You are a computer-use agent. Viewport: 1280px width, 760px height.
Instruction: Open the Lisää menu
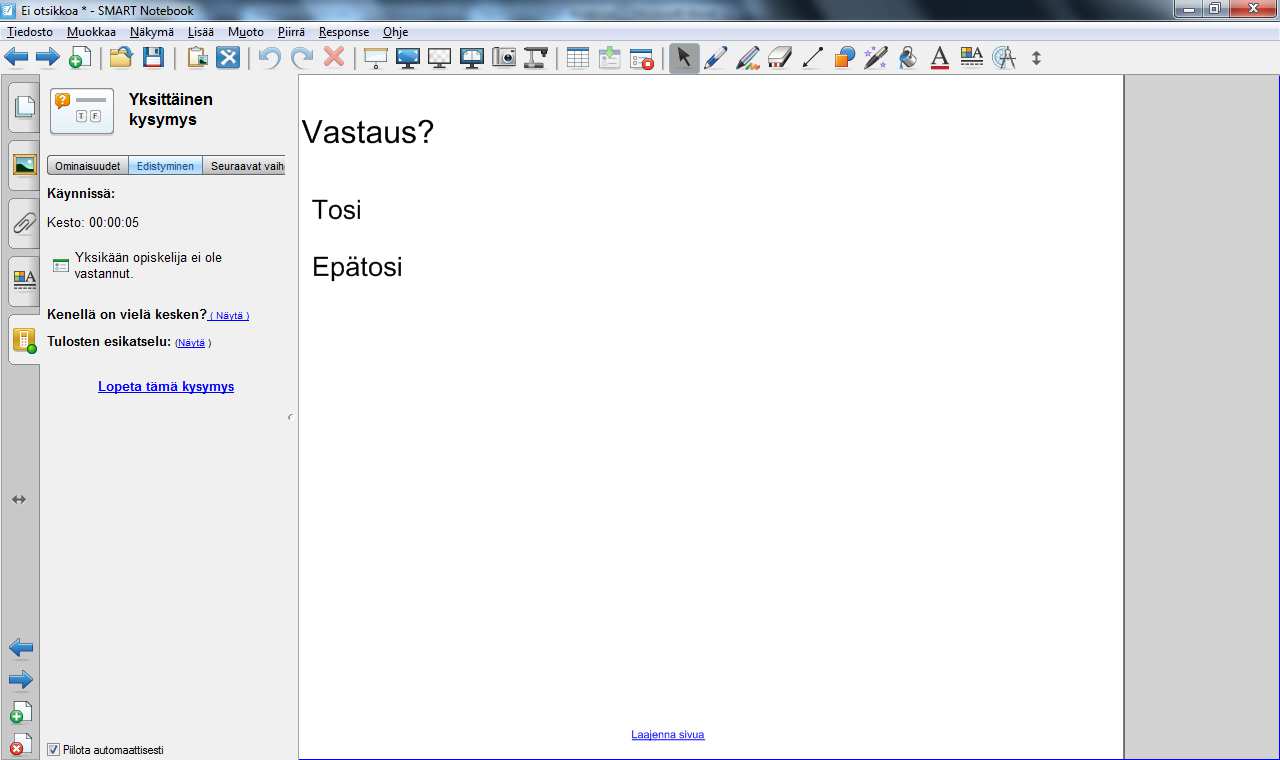201,32
